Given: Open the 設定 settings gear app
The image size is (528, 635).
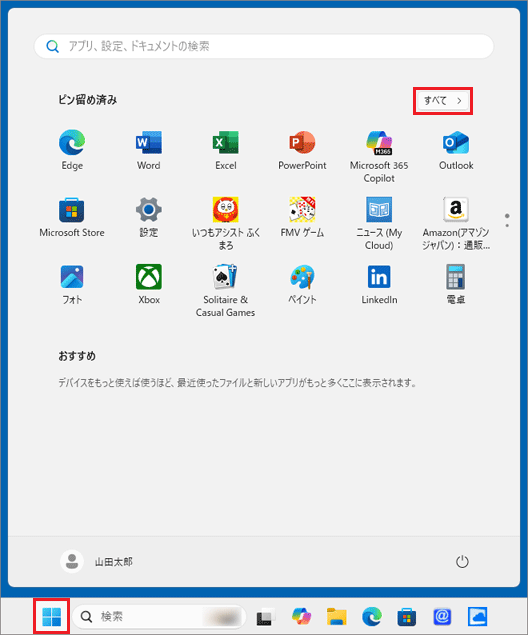Looking at the screenshot, I should 149,217.
